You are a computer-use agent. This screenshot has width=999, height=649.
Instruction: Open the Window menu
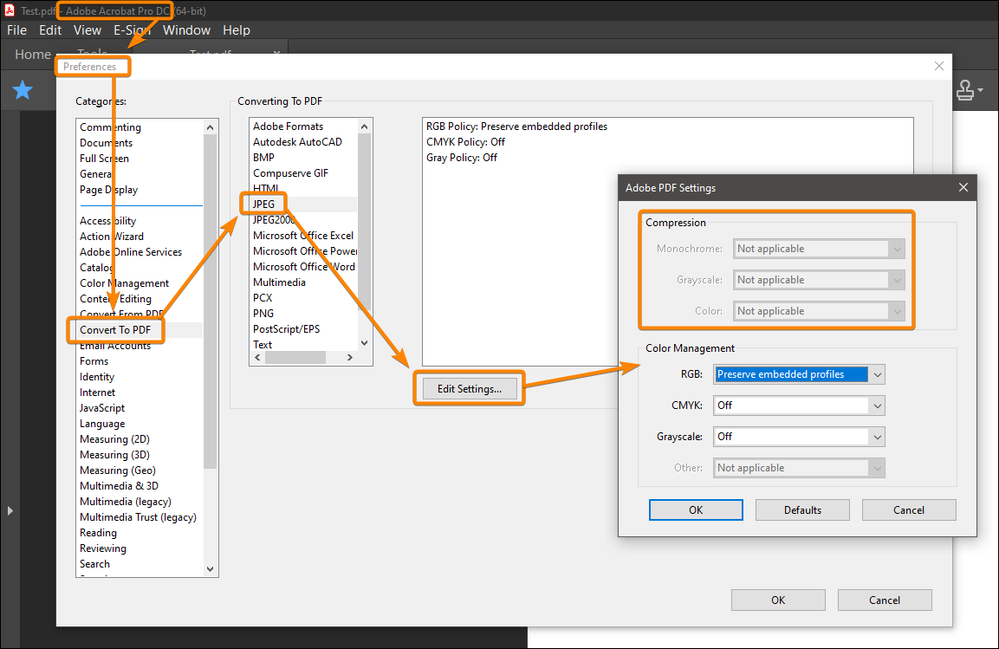point(186,30)
